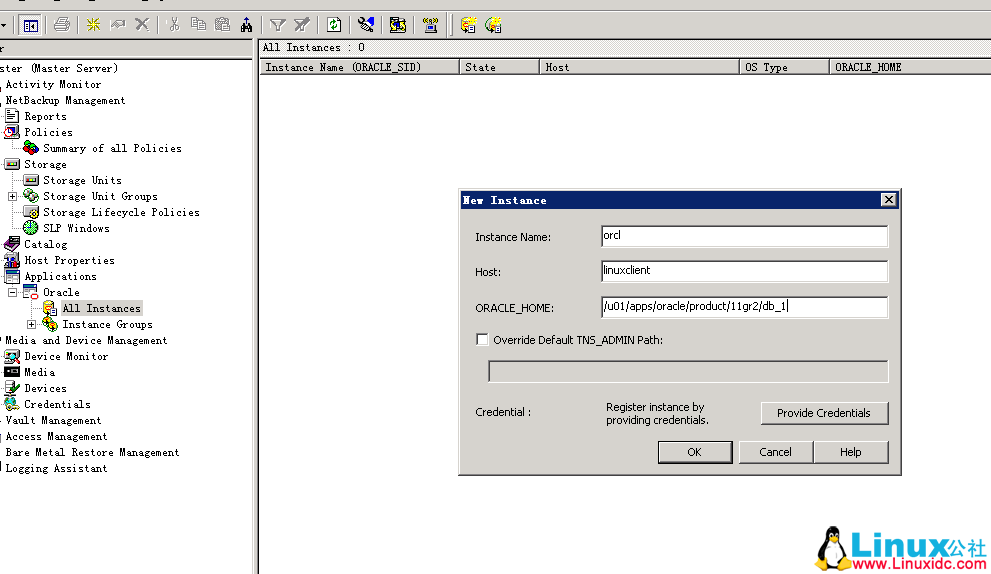
Task: Select Media and Device Management
Action: pos(86,341)
